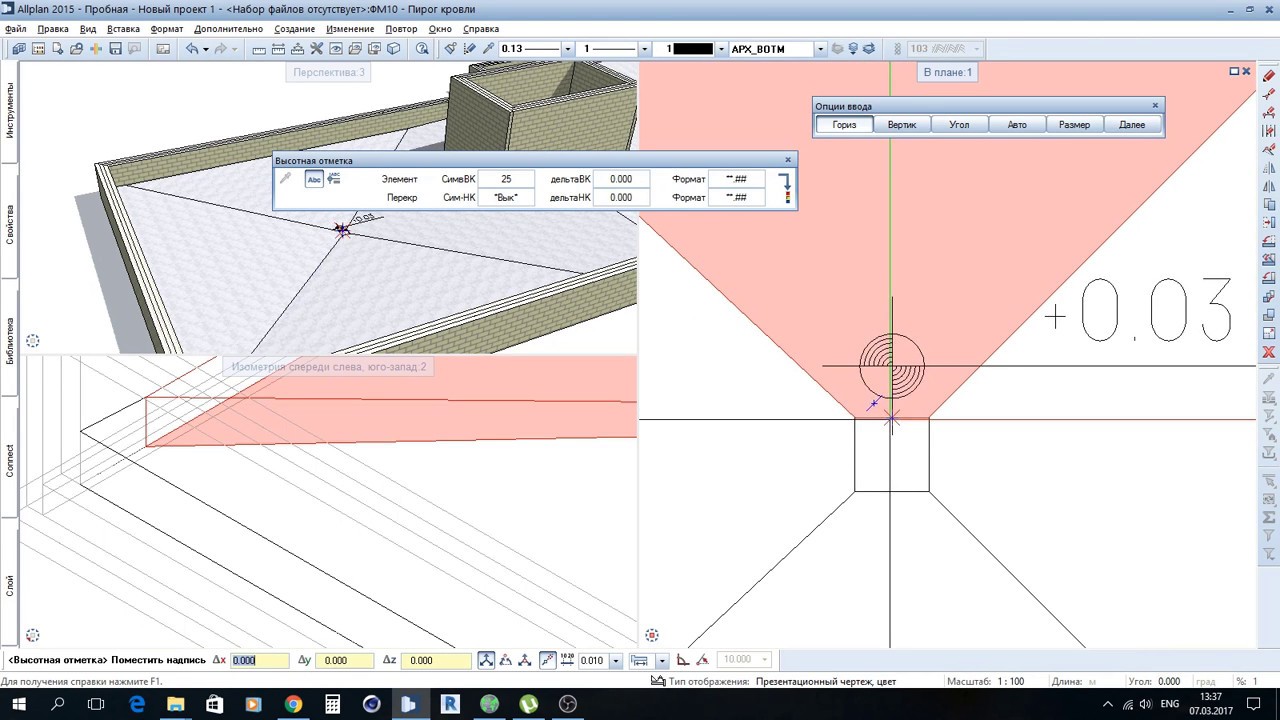The image size is (1280, 720).
Task: Open File Explorer from the taskbar
Action: [176, 705]
